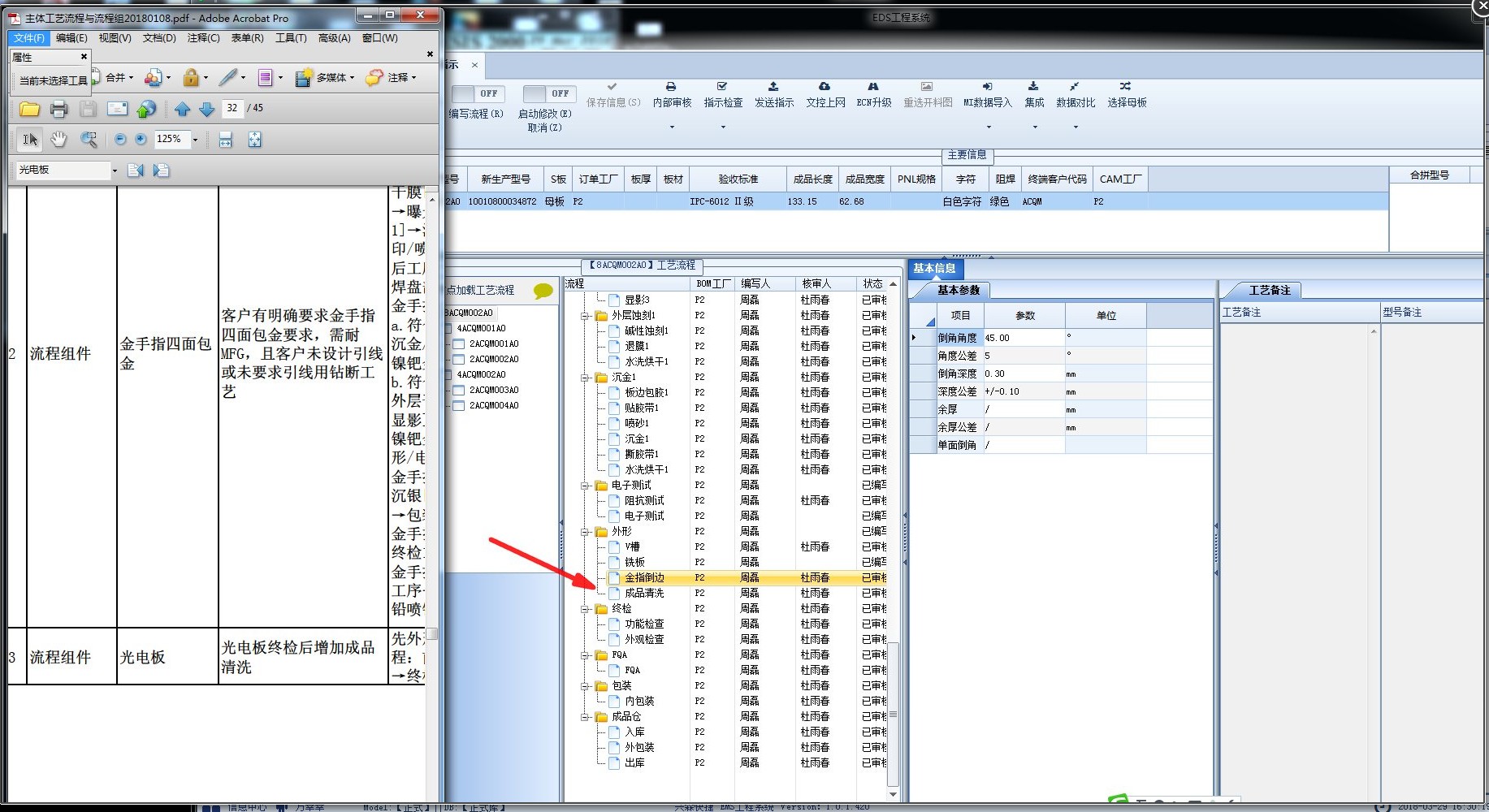This screenshot has width=1489, height=812.
Task: Click the padlock security icon
Action: 191,77
